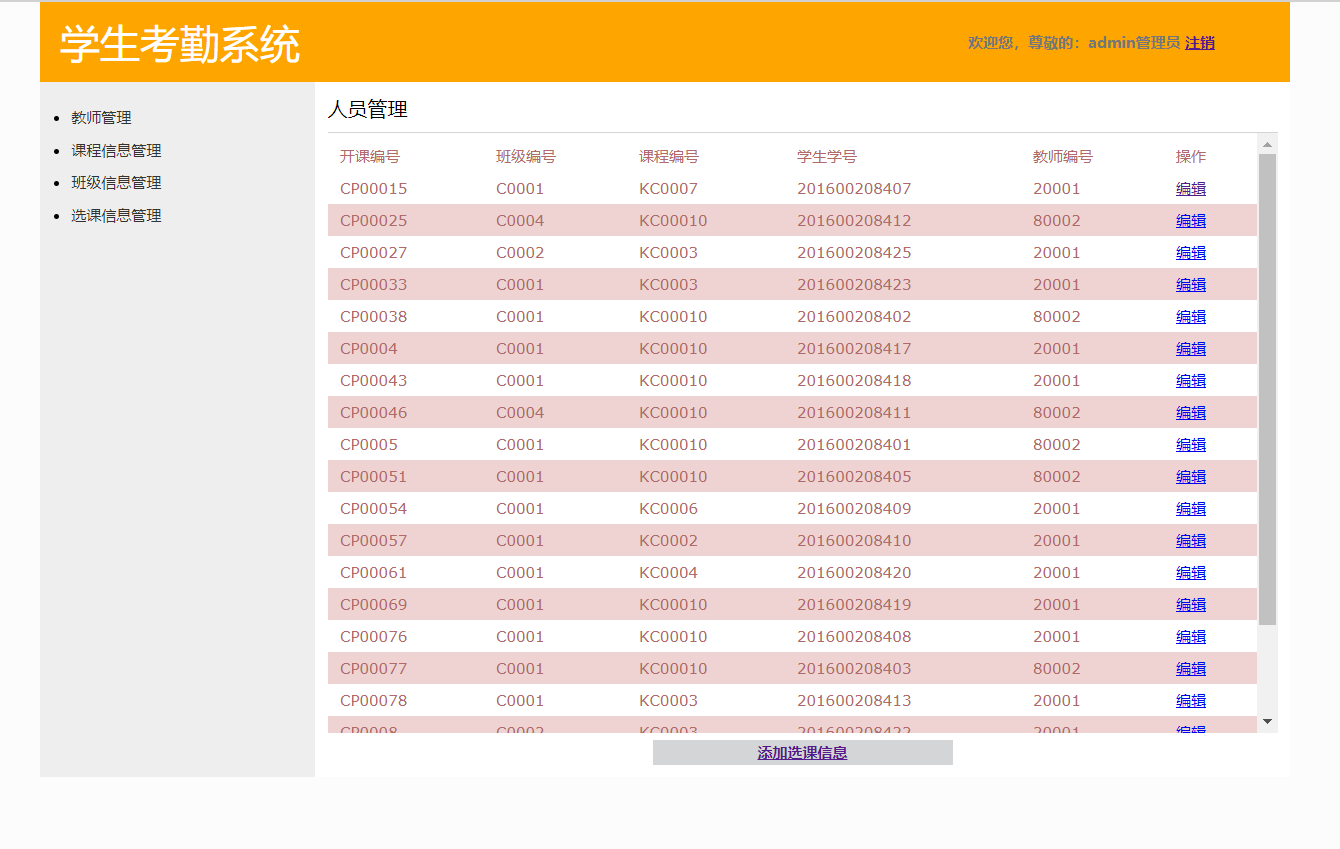The image size is (1340, 849).
Task: Click the 注销 logout link
Action: [1200, 43]
